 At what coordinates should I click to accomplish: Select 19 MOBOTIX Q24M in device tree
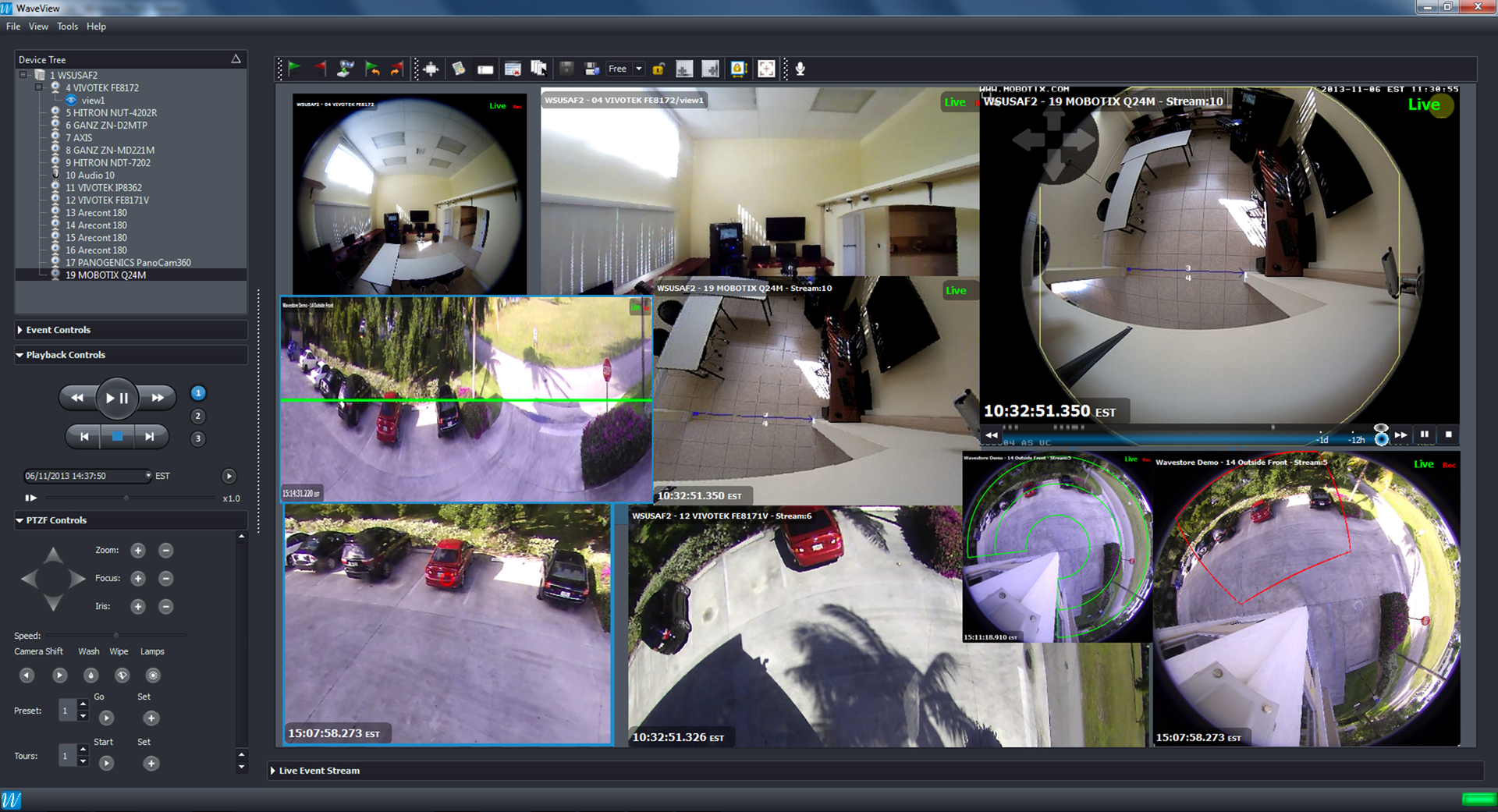click(x=107, y=275)
